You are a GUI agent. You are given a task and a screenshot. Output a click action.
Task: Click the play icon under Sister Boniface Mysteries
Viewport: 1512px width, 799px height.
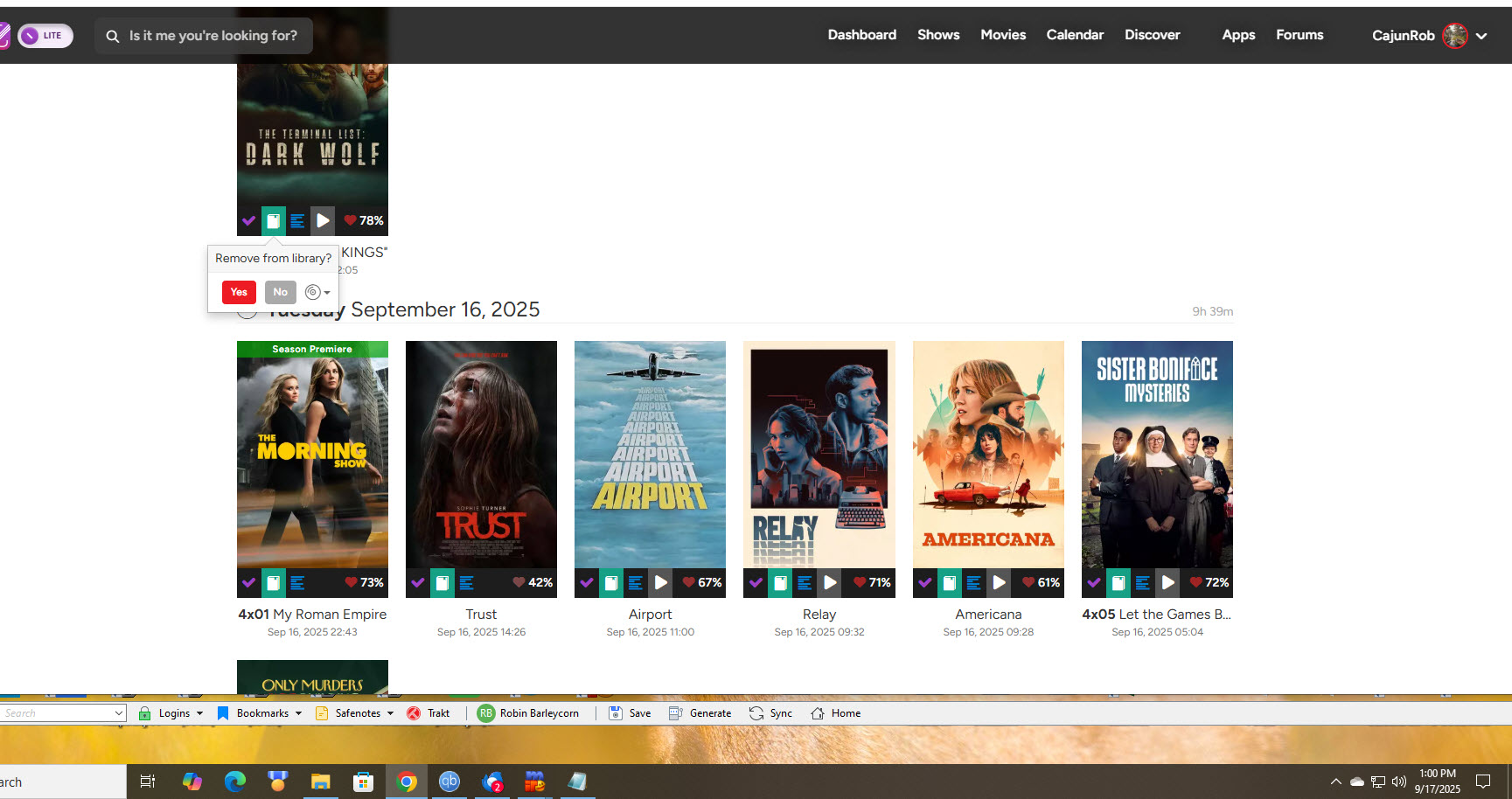tap(1167, 583)
